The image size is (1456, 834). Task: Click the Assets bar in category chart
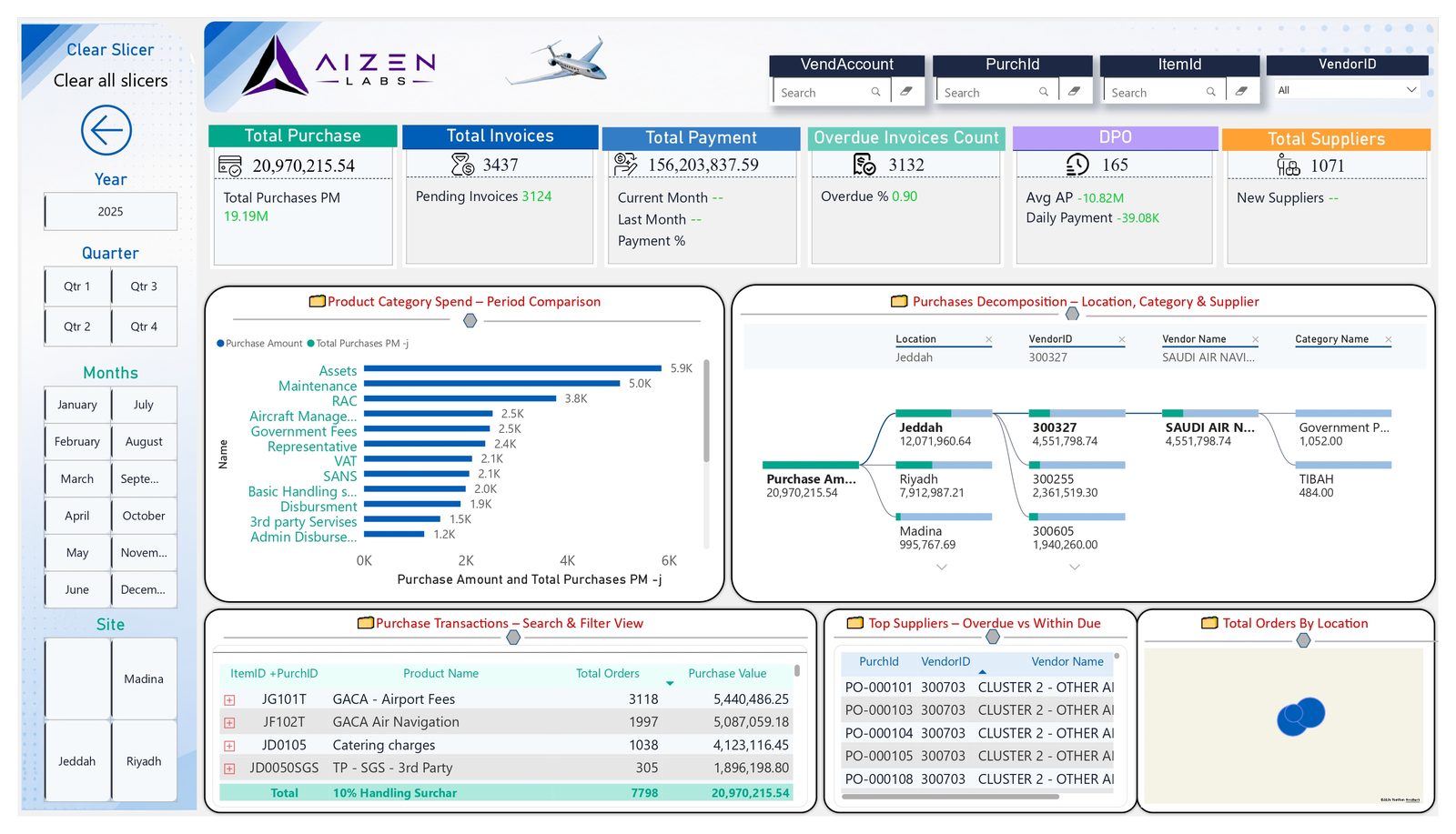coord(512,368)
